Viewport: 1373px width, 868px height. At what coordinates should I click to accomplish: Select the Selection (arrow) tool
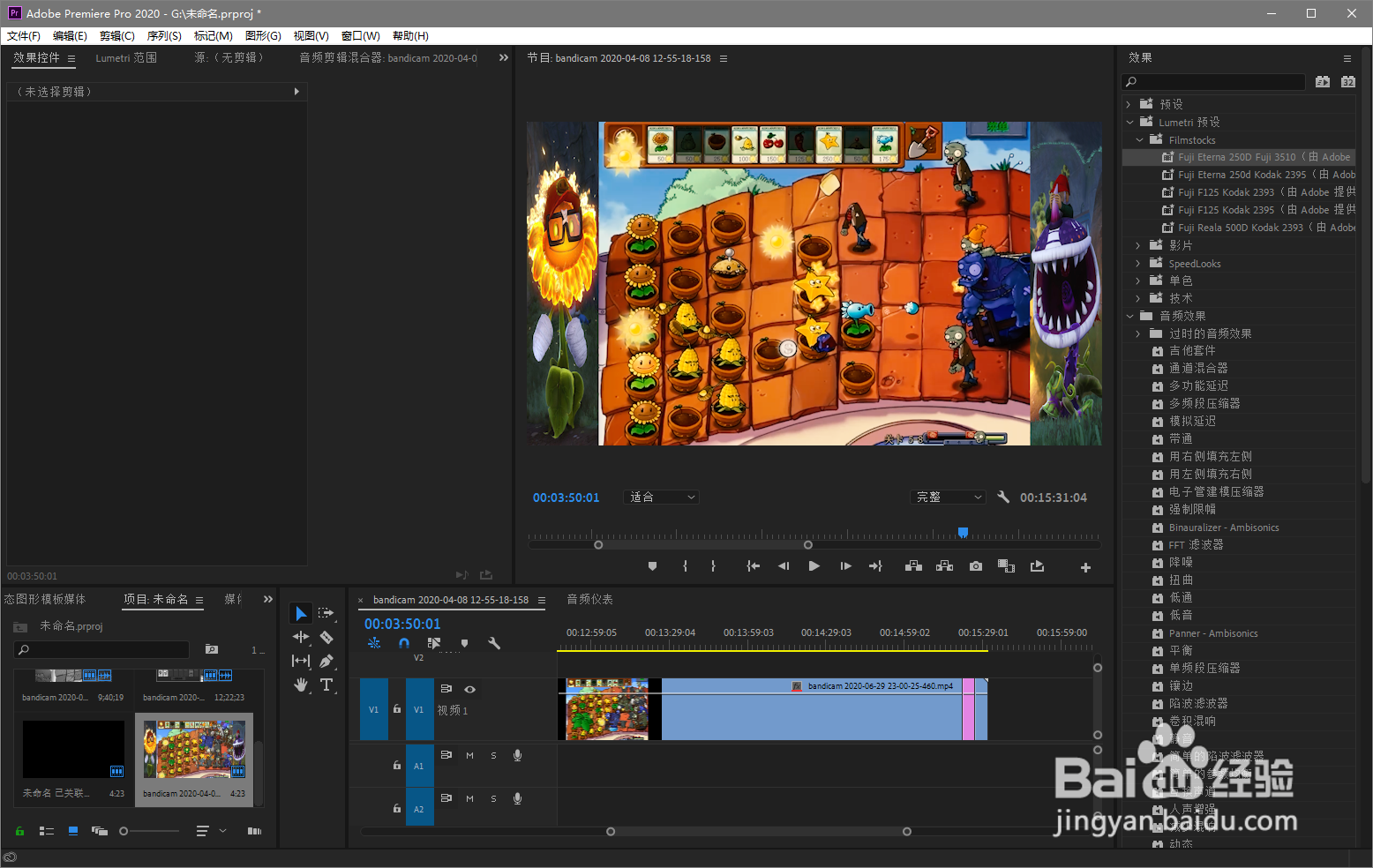click(301, 613)
